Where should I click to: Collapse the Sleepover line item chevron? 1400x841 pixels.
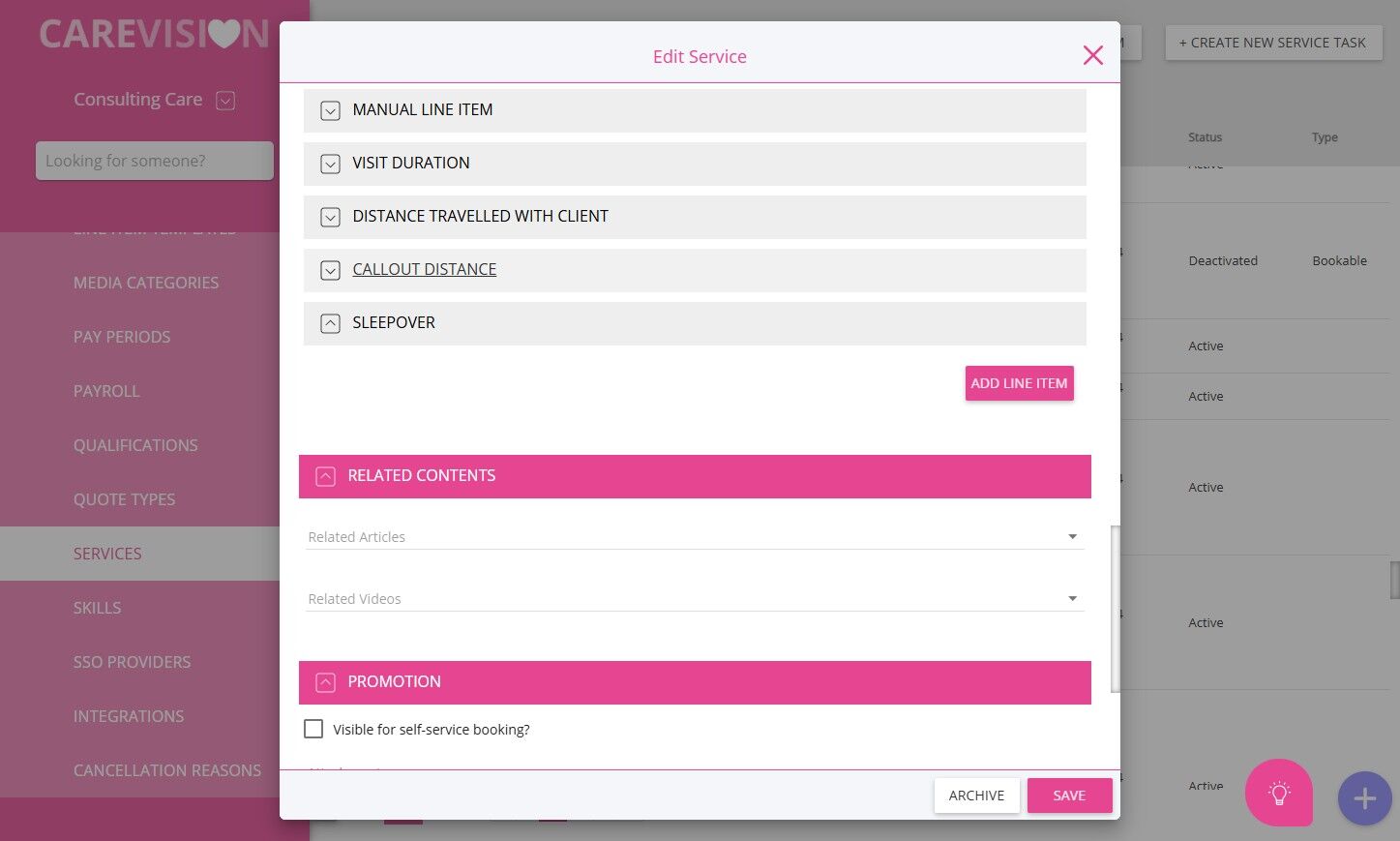(x=330, y=323)
